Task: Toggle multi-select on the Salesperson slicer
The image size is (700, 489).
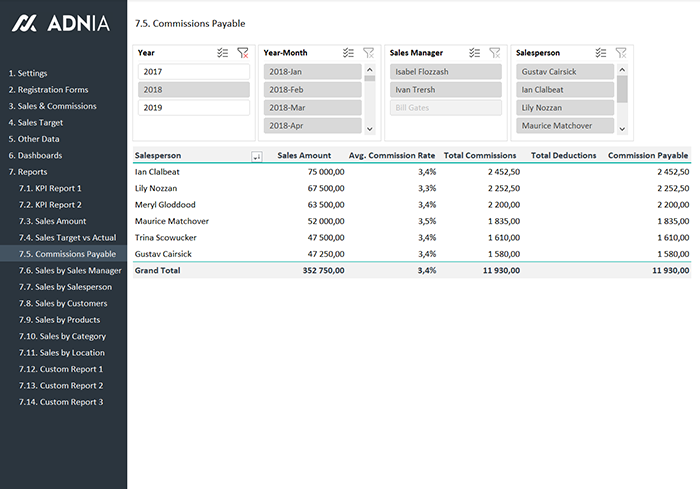Action: point(601,53)
